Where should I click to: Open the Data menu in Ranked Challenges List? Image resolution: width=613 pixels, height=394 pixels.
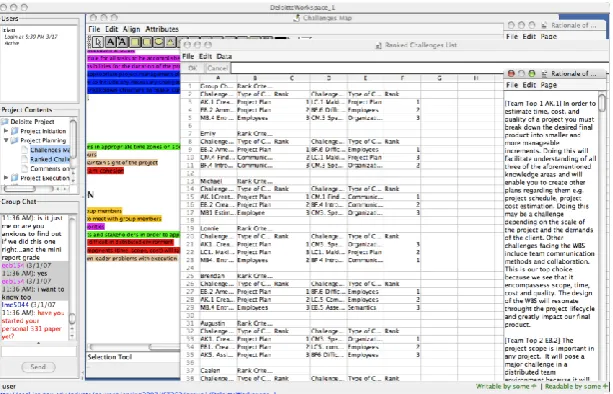pyautogui.click(x=224, y=56)
